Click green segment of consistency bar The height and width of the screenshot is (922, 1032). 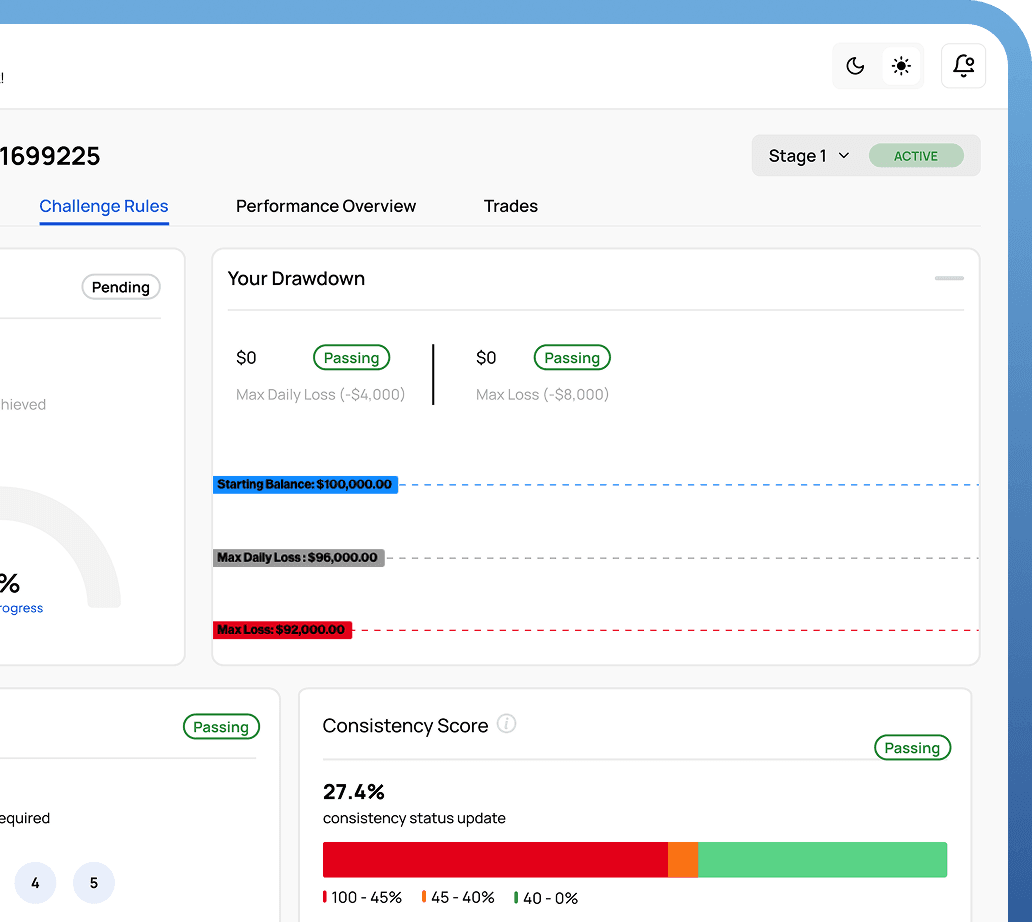[x=822, y=860]
